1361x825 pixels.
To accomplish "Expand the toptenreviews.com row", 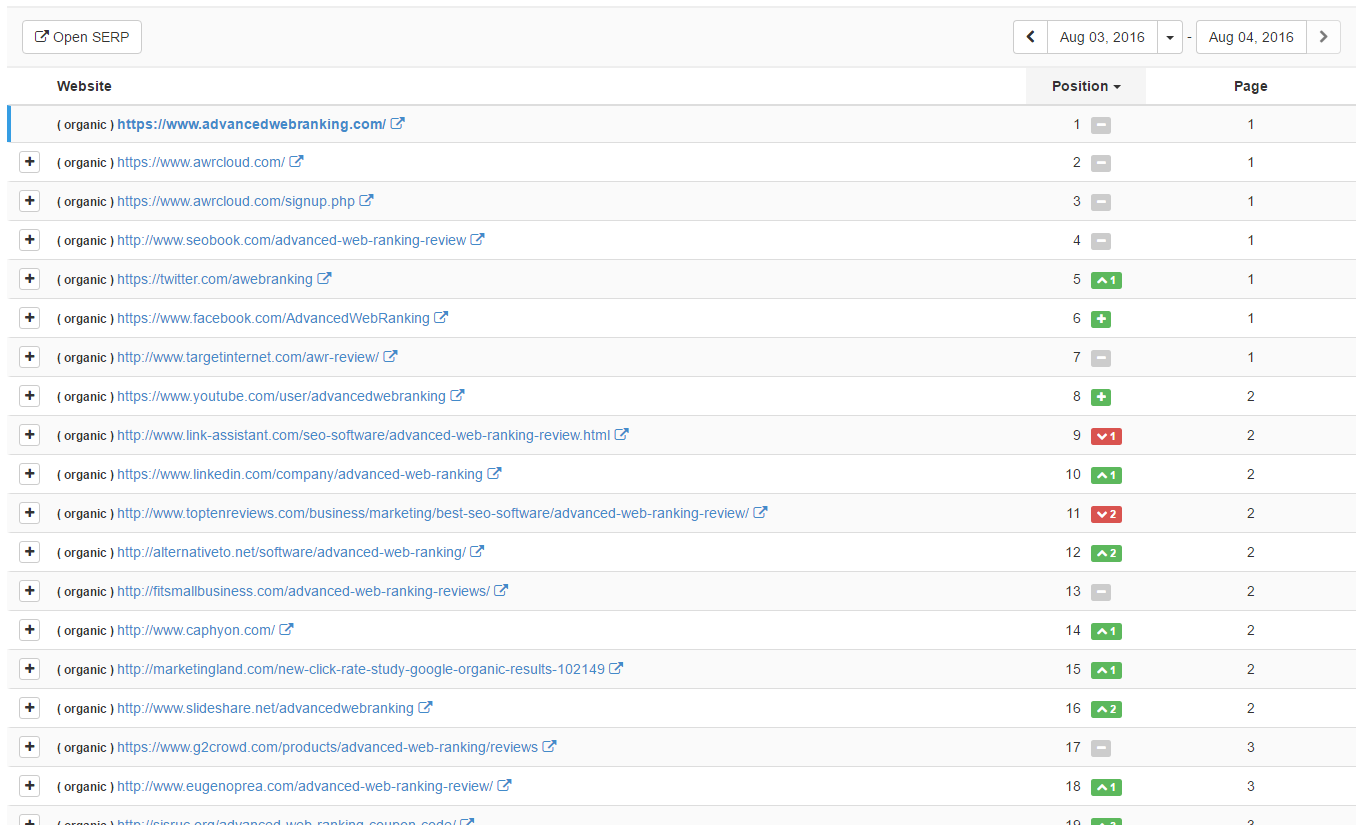I will [x=29, y=512].
